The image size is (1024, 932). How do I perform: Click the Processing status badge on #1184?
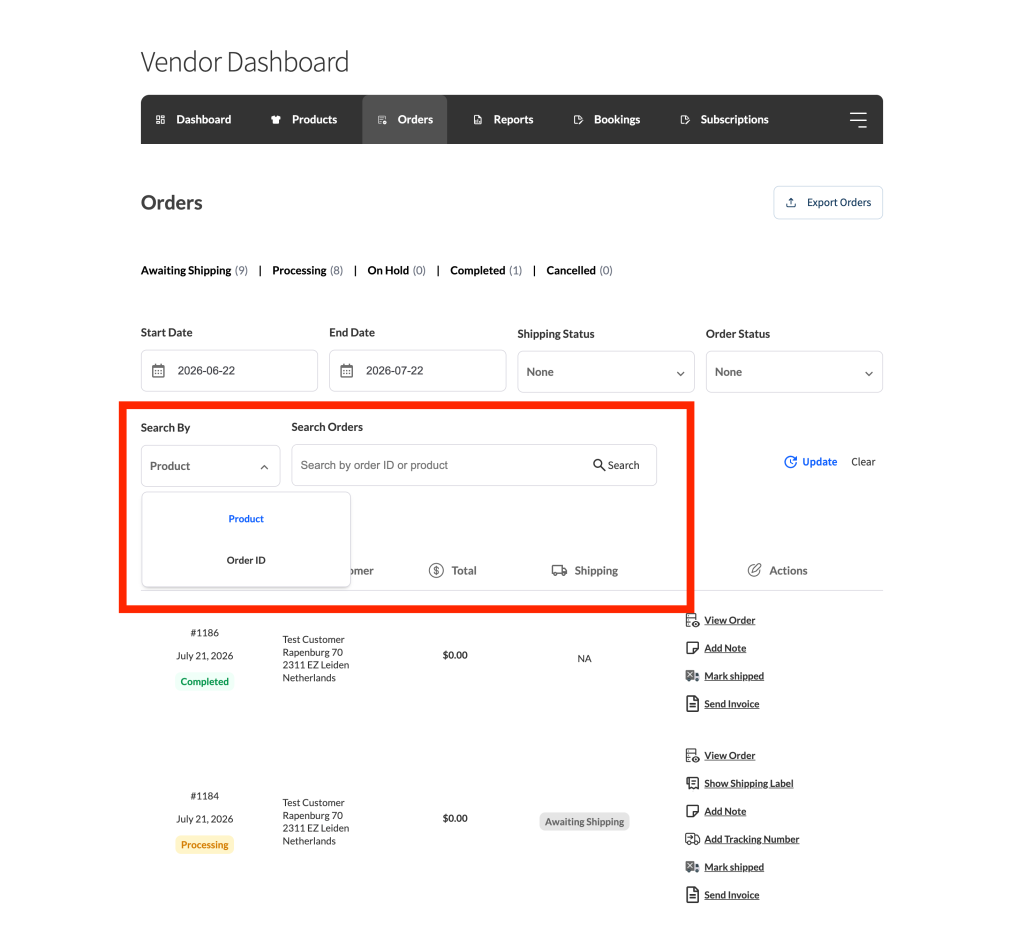coord(204,844)
